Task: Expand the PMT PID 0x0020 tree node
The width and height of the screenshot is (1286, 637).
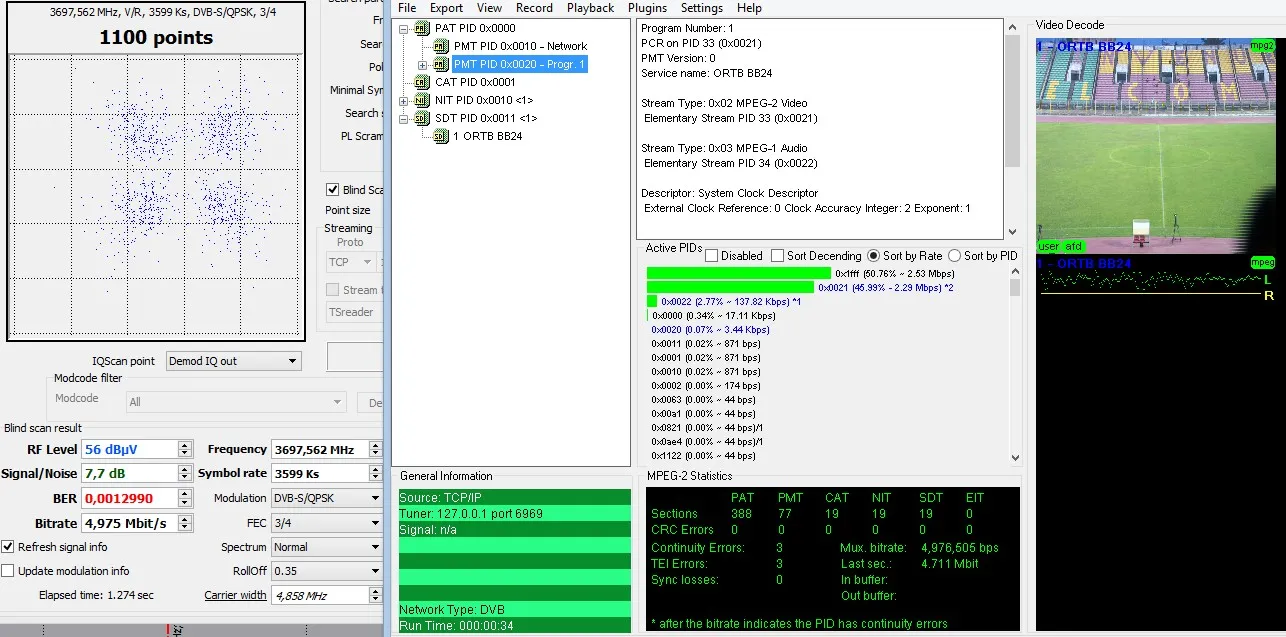Action: pos(422,65)
